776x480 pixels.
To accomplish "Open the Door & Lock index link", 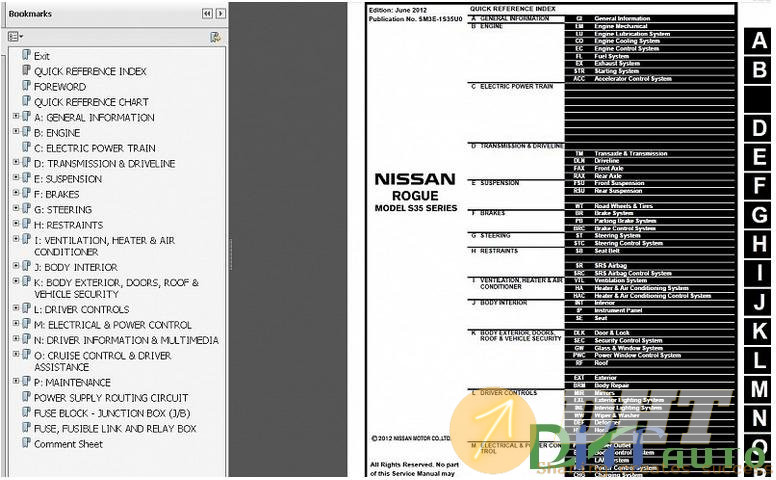I will 612,333.
